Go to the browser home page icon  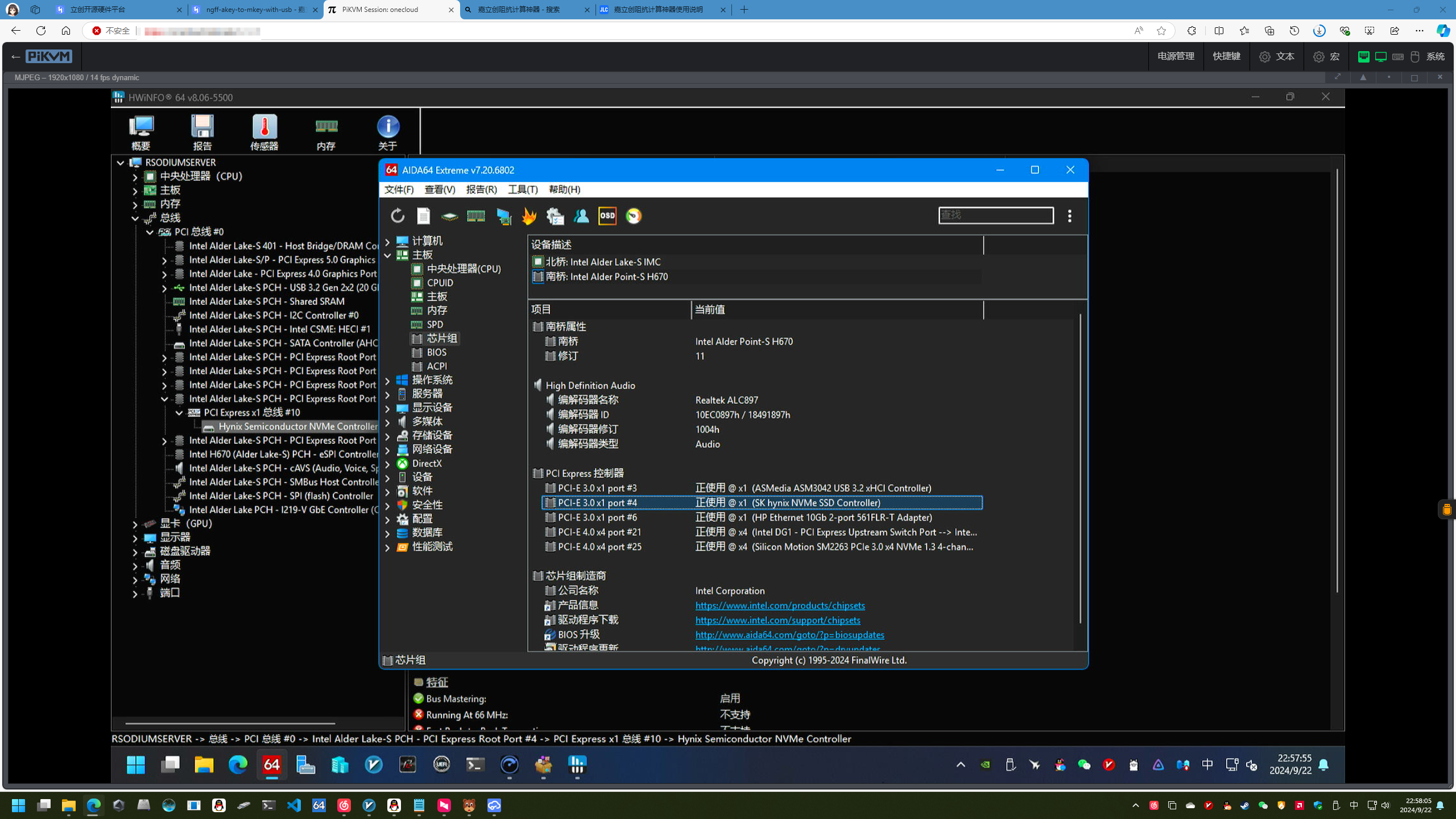point(66,31)
